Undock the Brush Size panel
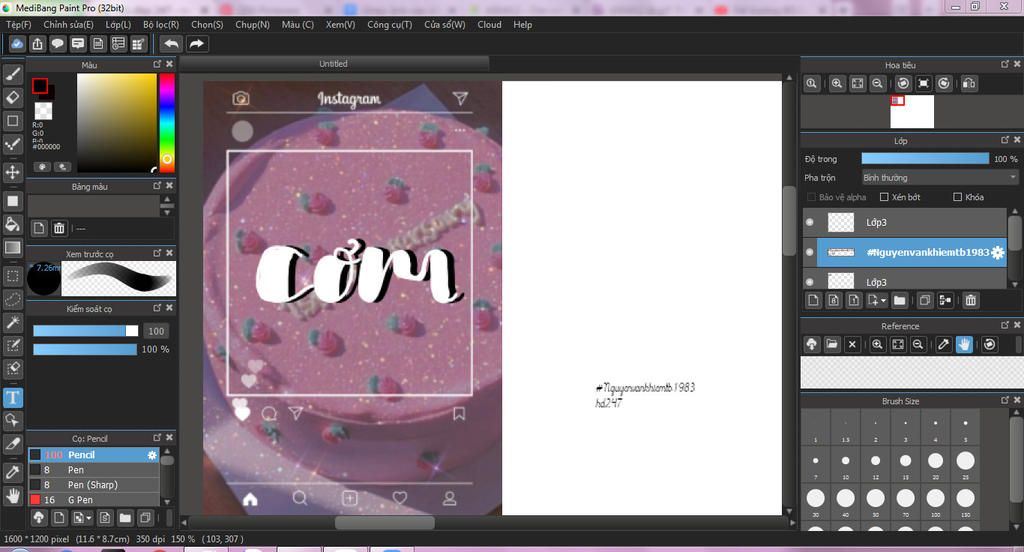Viewport: 1024px width, 552px height. (1005, 400)
